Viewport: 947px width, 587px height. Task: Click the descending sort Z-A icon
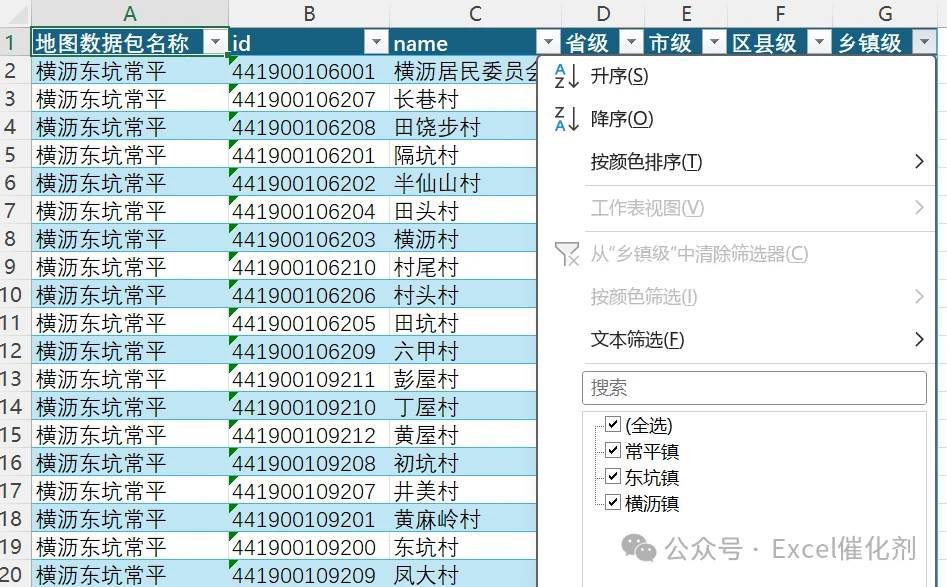click(567, 119)
